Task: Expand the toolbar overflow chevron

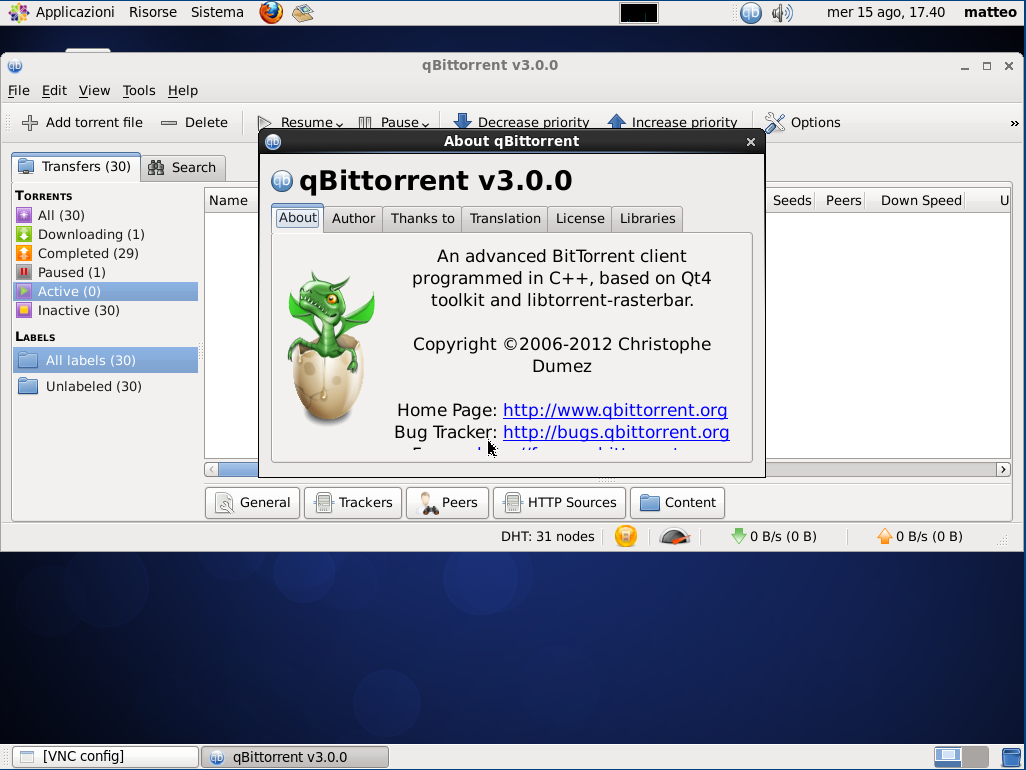Action: pyautogui.click(x=1014, y=123)
